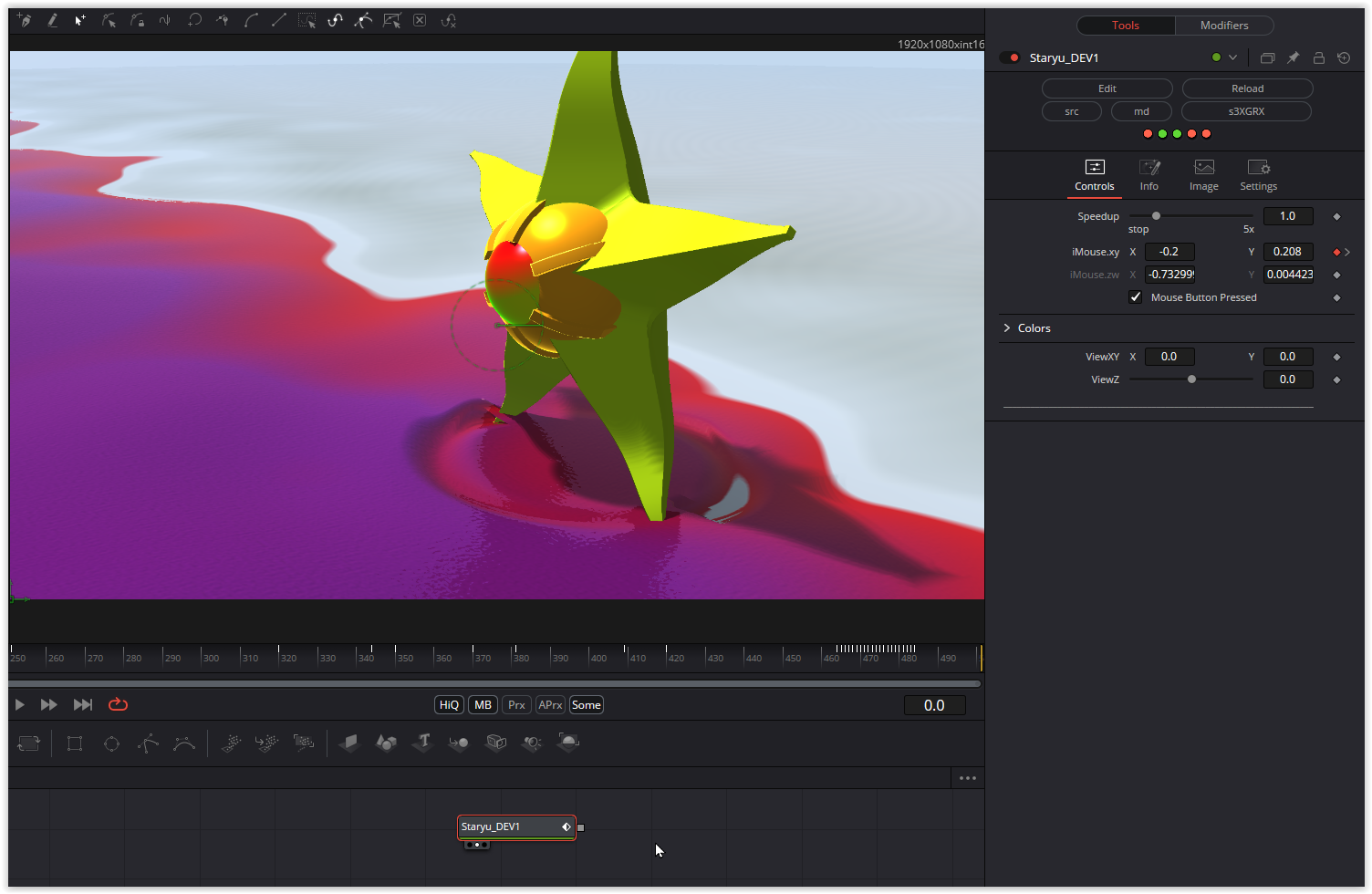Click the curve-with-small-x icon in viewer toolbar
1372x894 pixels.
coord(448,20)
